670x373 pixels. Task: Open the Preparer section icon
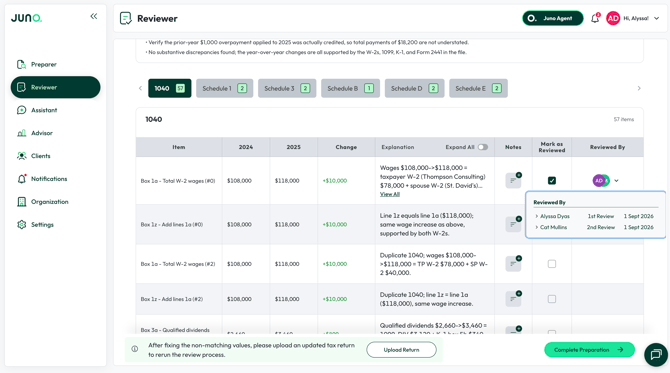pyautogui.click(x=21, y=65)
